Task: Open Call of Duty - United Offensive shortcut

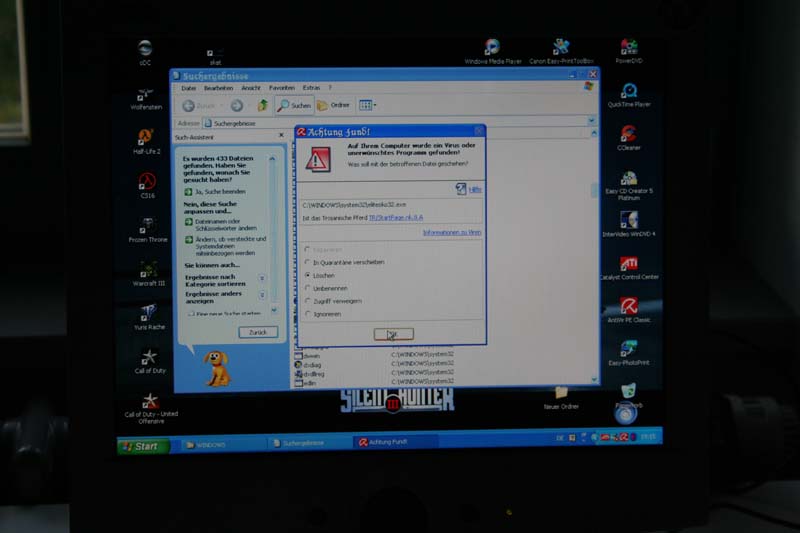Action: click(x=151, y=408)
